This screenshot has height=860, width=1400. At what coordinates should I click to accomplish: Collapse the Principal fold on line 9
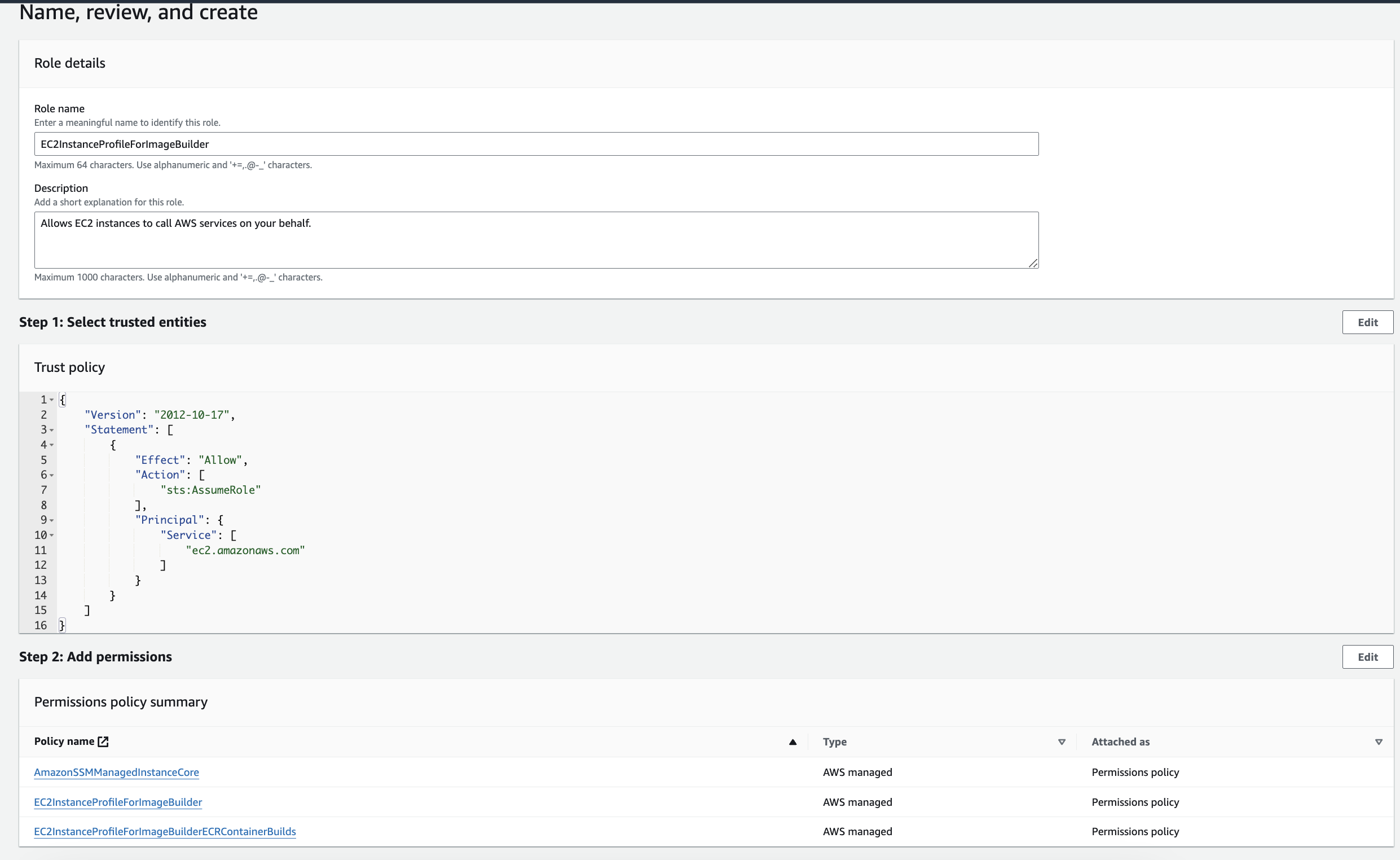pos(52,520)
